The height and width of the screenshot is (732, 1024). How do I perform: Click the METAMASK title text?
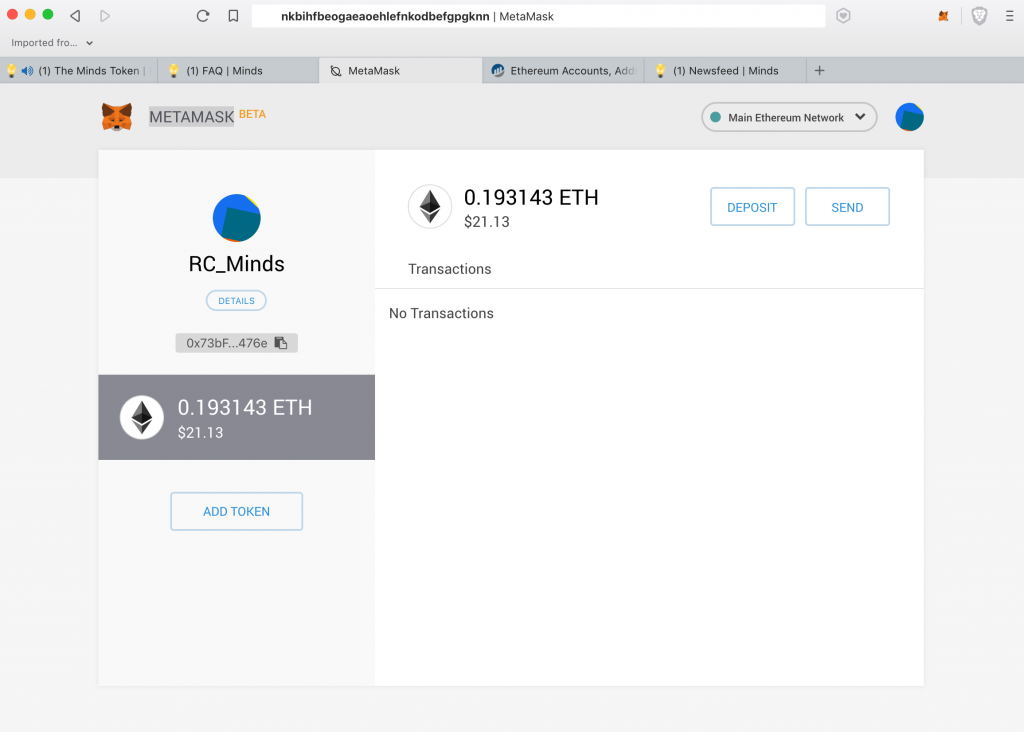click(x=191, y=117)
